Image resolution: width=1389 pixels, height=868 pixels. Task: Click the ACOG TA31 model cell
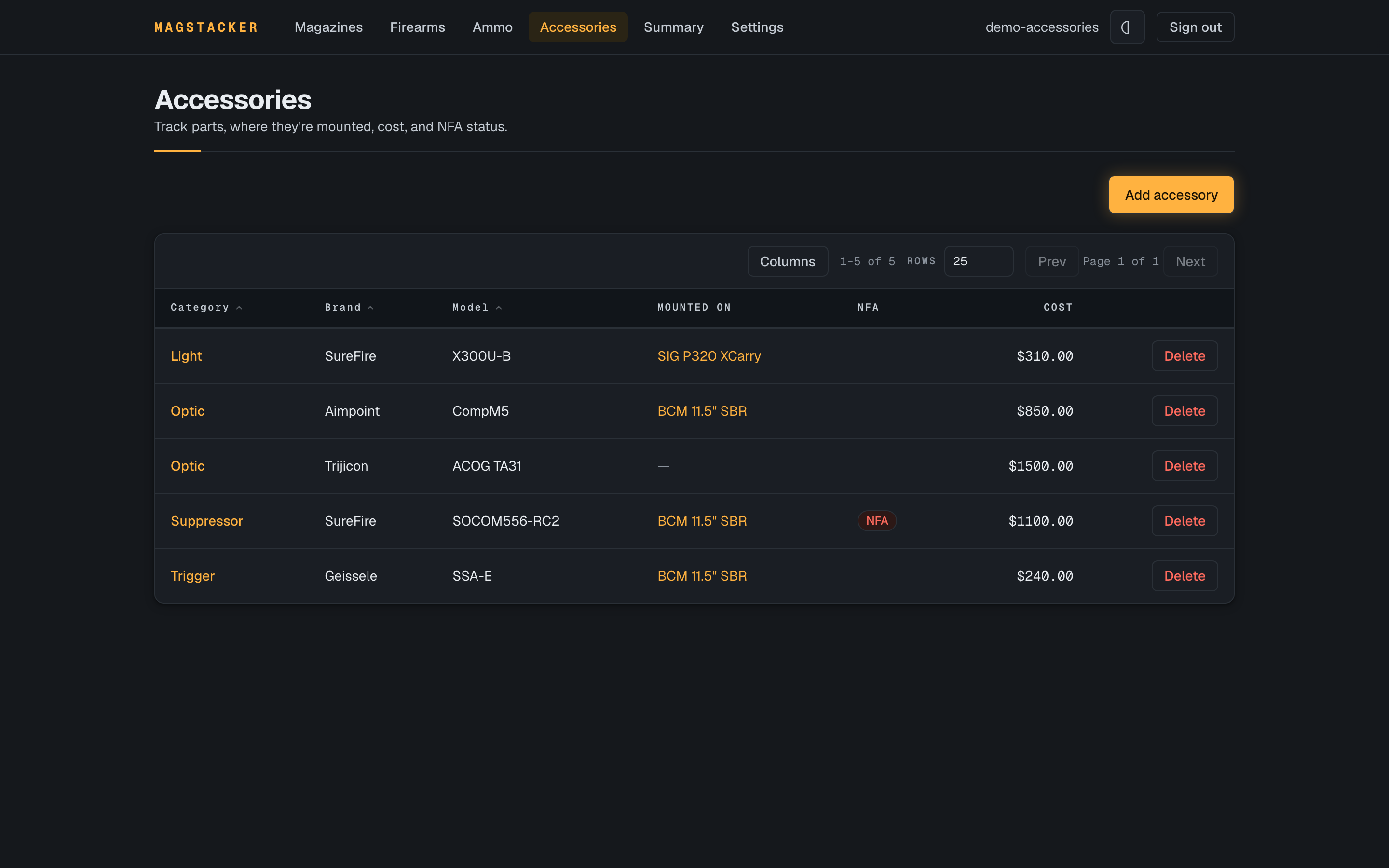click(x=487, y=465)
